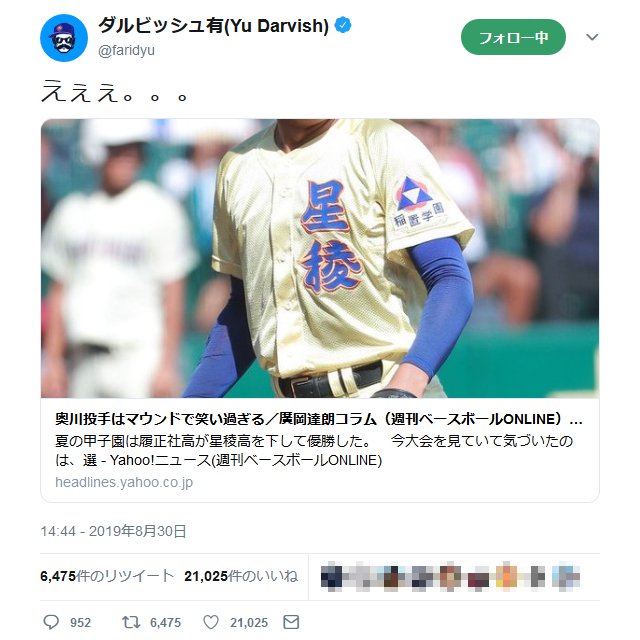Open the @faridyu handle link
The image size is (640, 640).
[x=126, y=51]
